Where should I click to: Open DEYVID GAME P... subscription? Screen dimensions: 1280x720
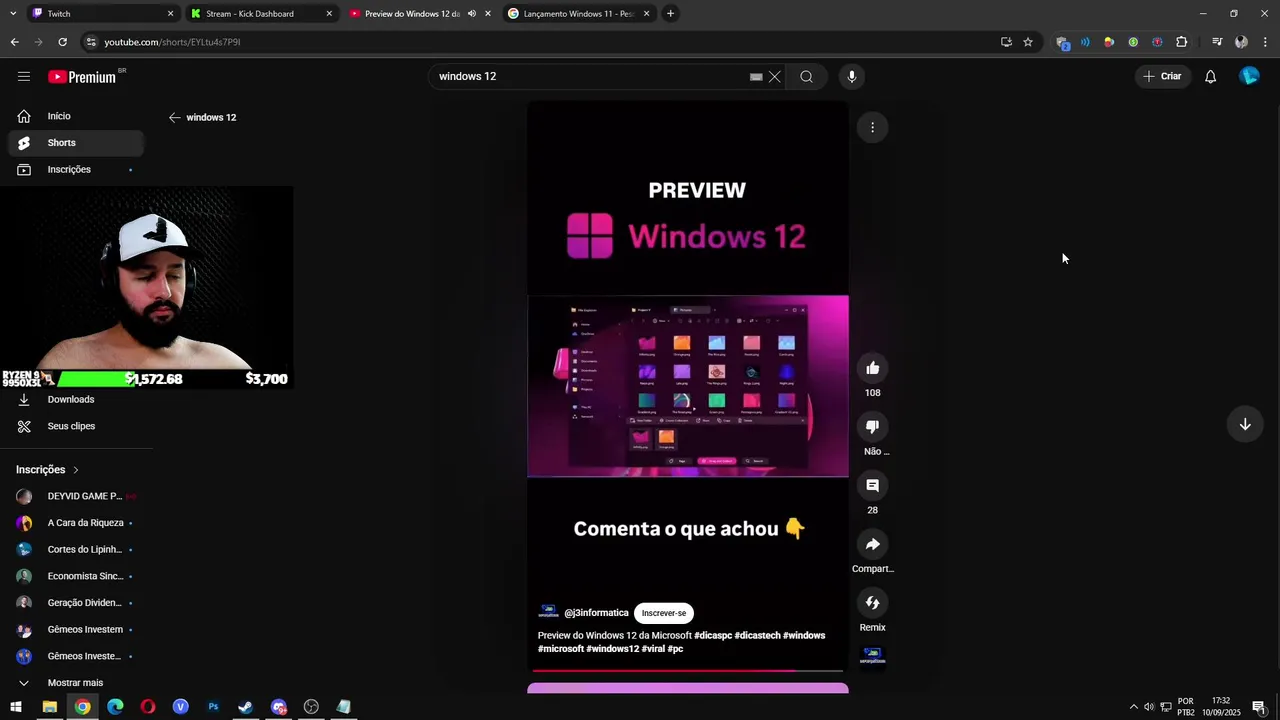click(76, 496)
